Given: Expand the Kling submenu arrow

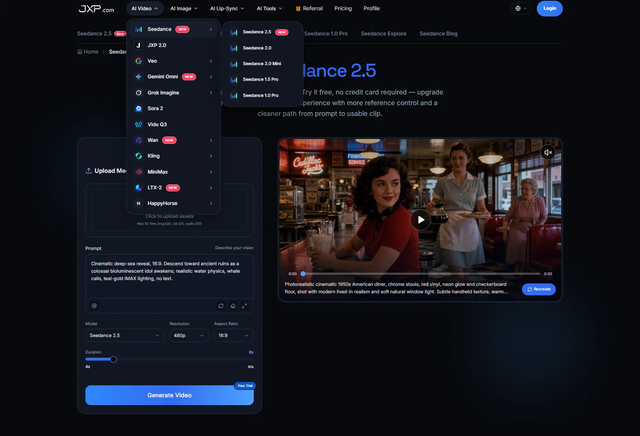Looking at the screenshot, I should [x=211, y=156].
